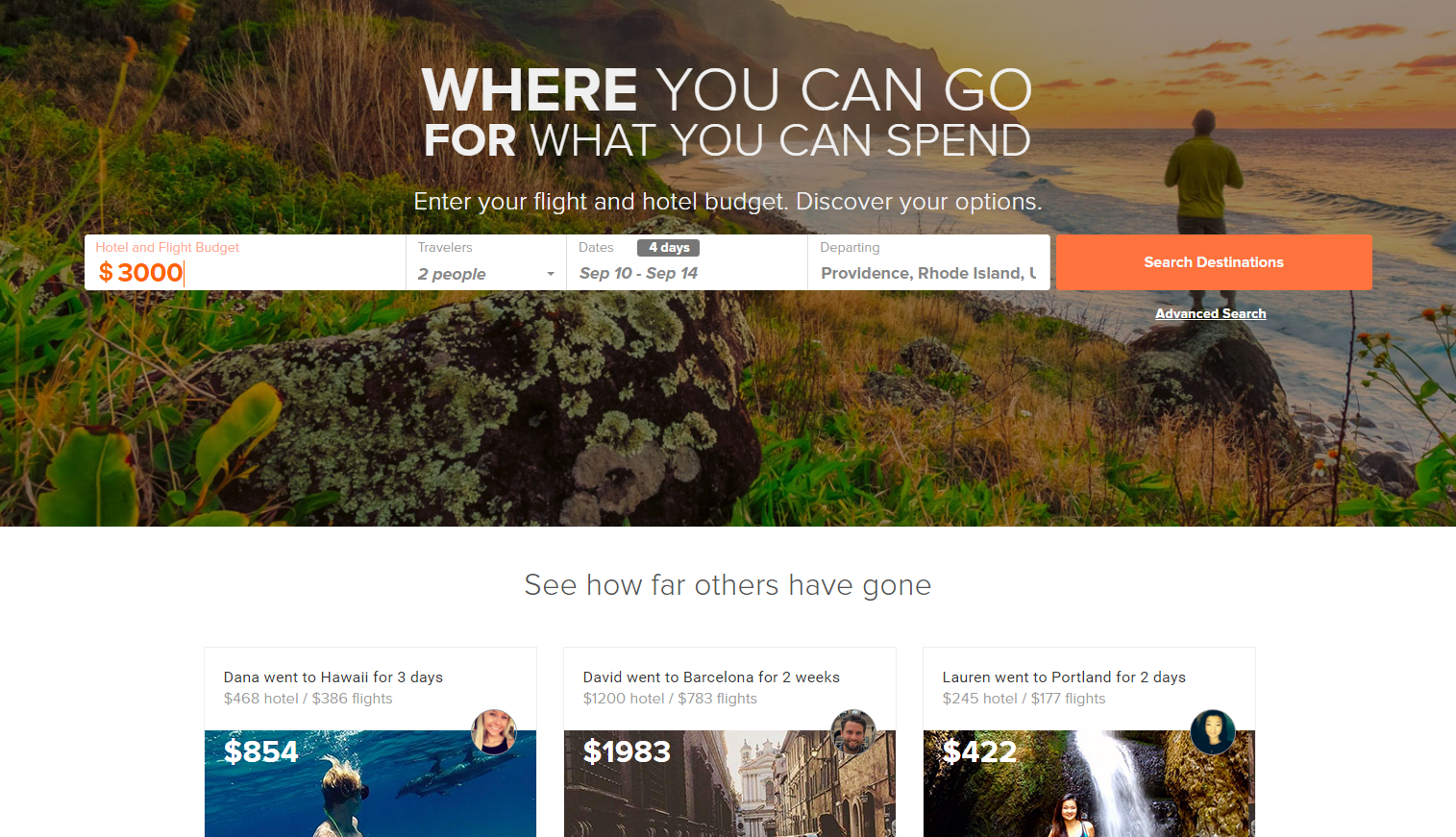Select the Dana went to Hawaii title
The width and height of the screenshot is (1456, 837).
pos(333,677)
